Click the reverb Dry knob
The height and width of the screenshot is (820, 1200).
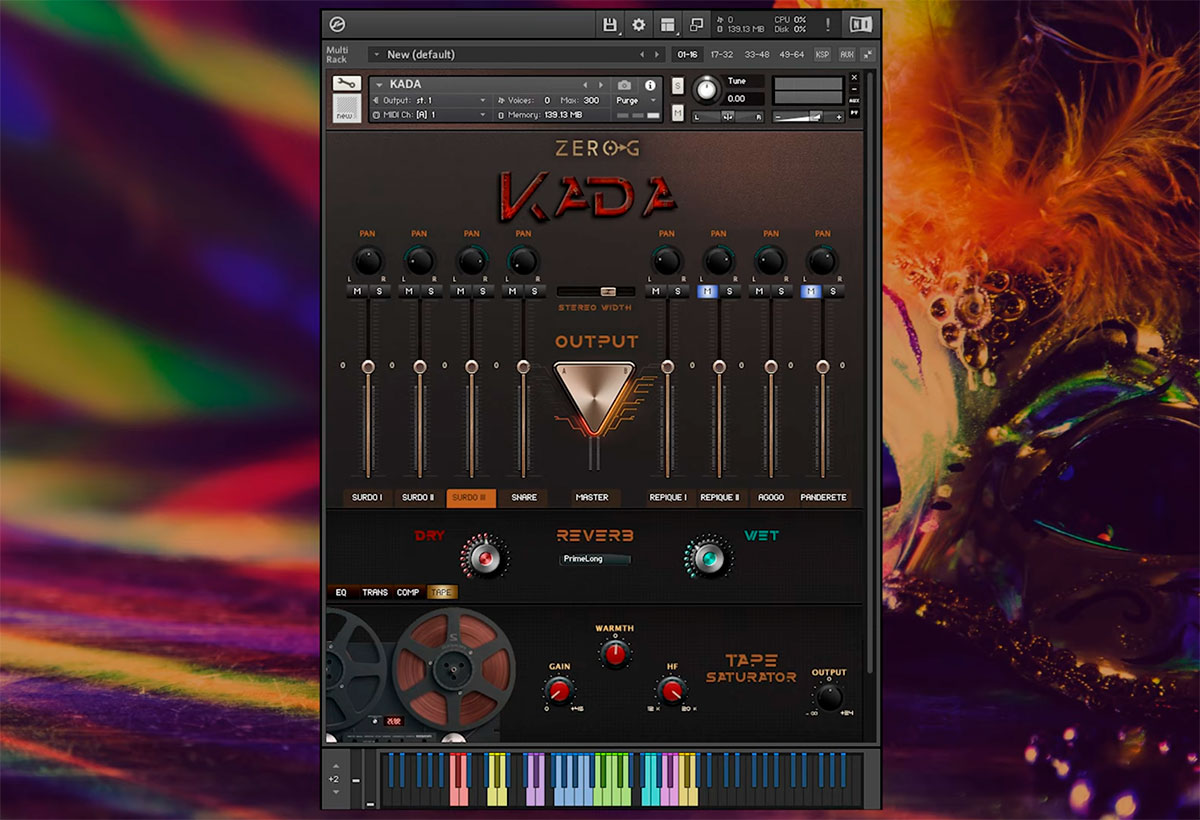(485, 557)
